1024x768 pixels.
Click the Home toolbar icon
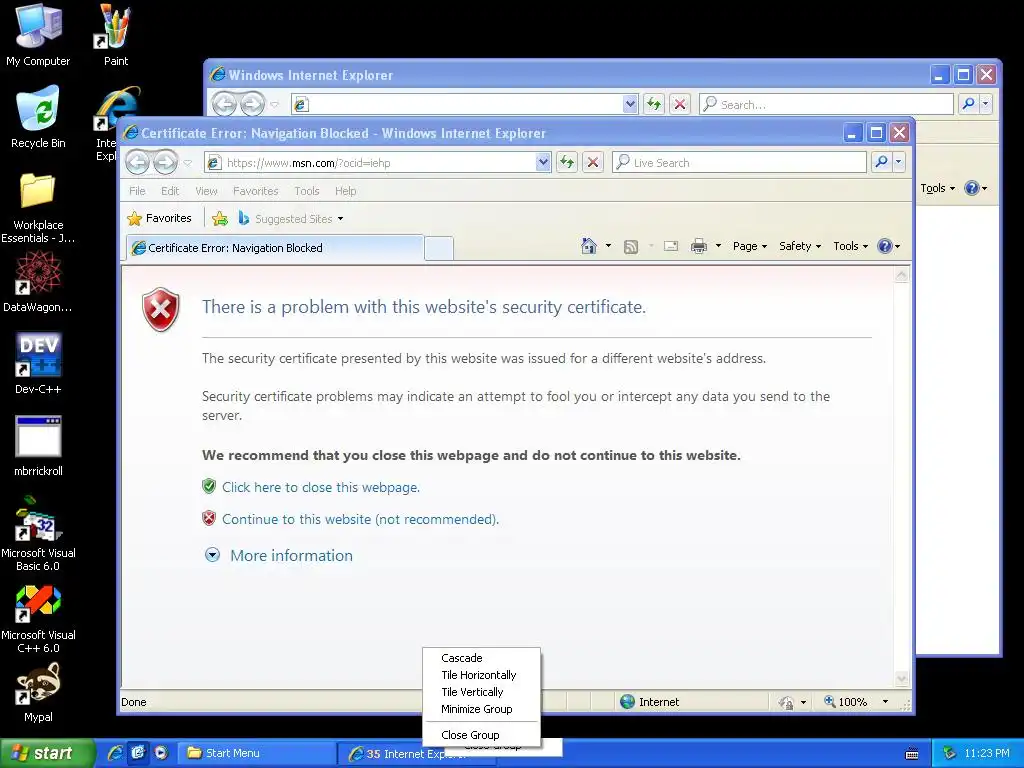pyautogui.click(x=588, y=246)
